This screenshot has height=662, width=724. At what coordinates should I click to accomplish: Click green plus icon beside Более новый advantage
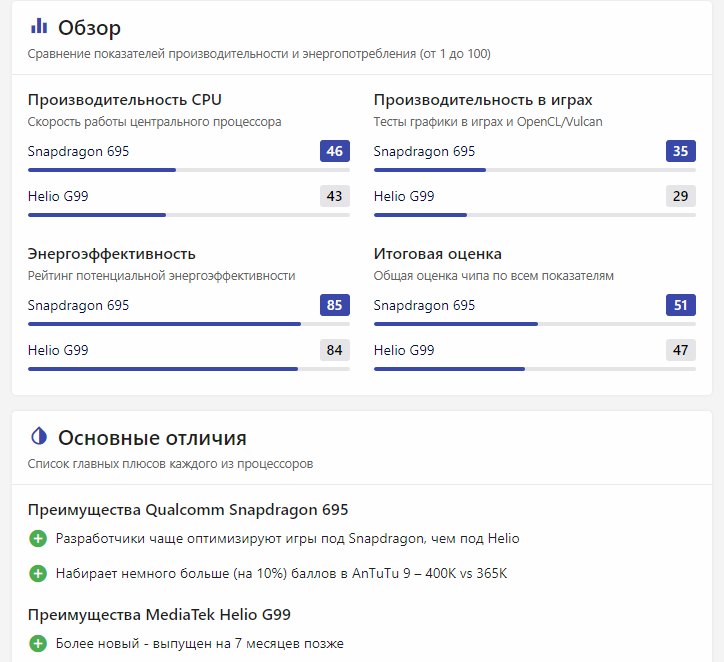coord(38,643)
